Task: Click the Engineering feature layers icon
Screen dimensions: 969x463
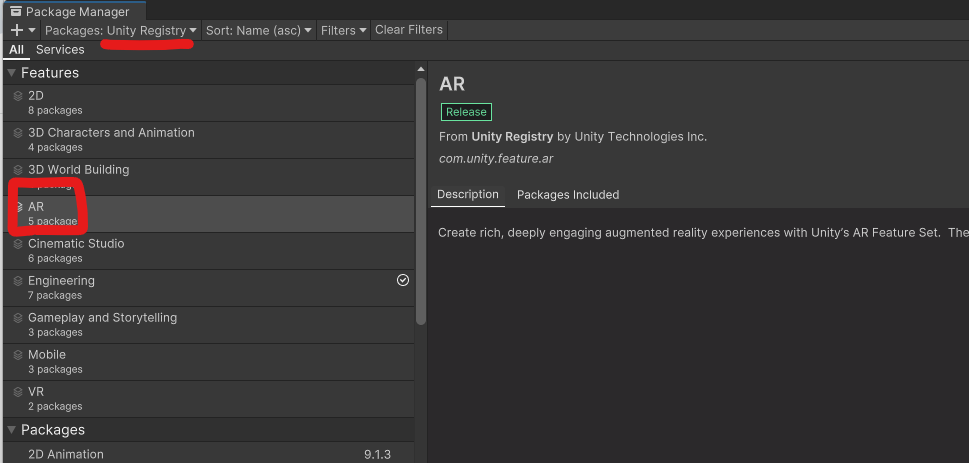Action: pos(18,282)
